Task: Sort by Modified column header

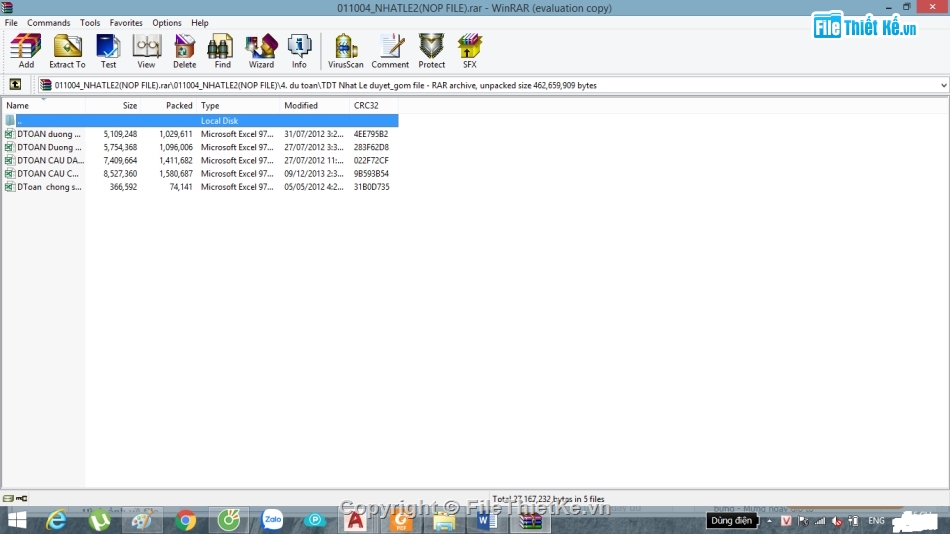Action: coord(315,105)
